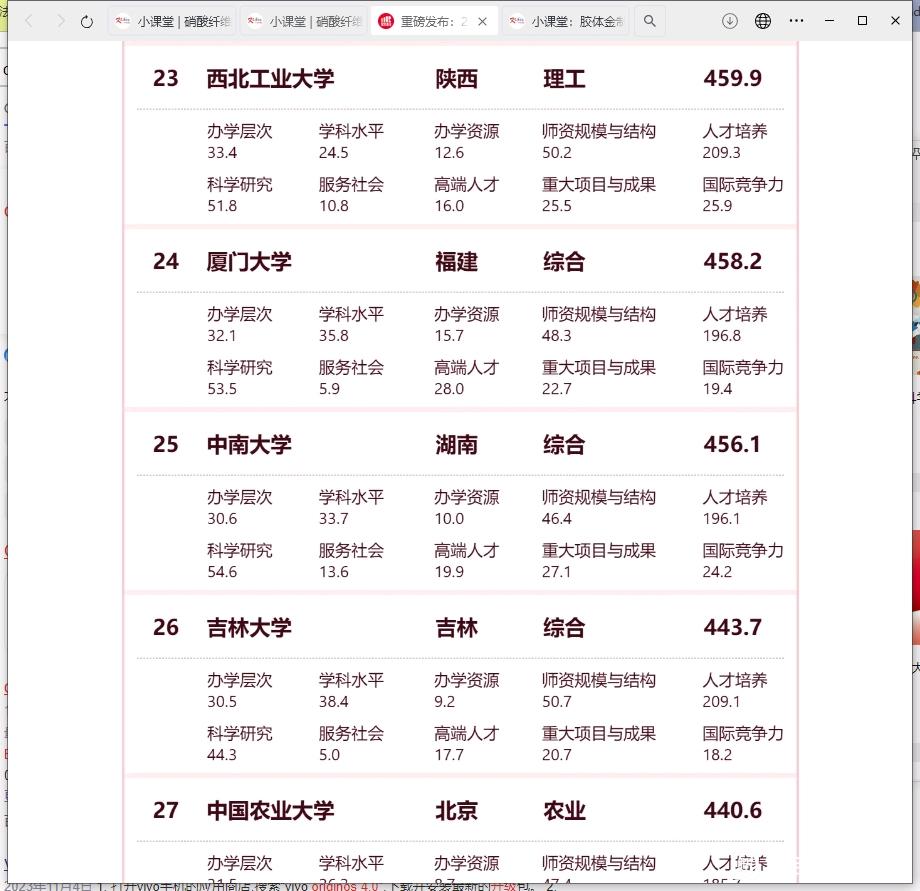
Task: Click 服务社会 value 13.6
Action: pos(334,572)
